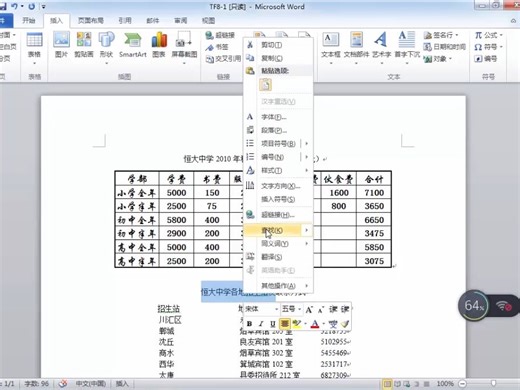
Task: Select Text Direction (文字方向) in context menu
Action: pos(279,186)
